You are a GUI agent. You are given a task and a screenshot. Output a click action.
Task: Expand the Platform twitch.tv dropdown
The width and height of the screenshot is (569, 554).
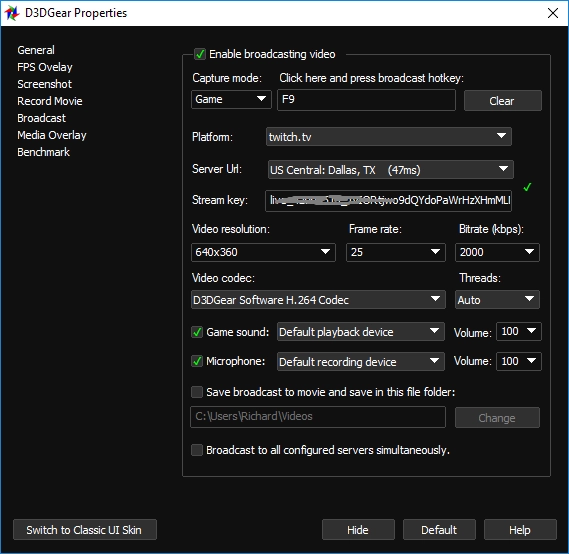tap(389, 137)
